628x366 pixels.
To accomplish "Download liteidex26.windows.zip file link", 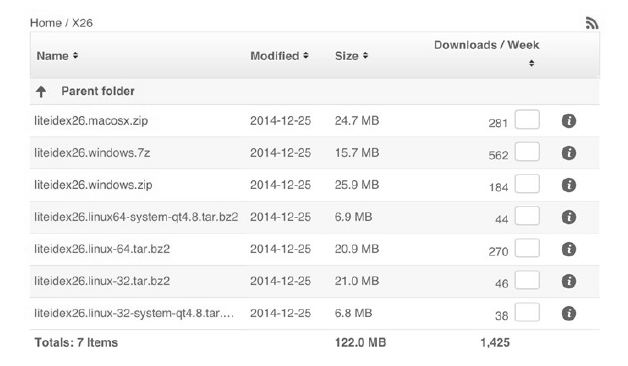I will (x=93, y=185).
